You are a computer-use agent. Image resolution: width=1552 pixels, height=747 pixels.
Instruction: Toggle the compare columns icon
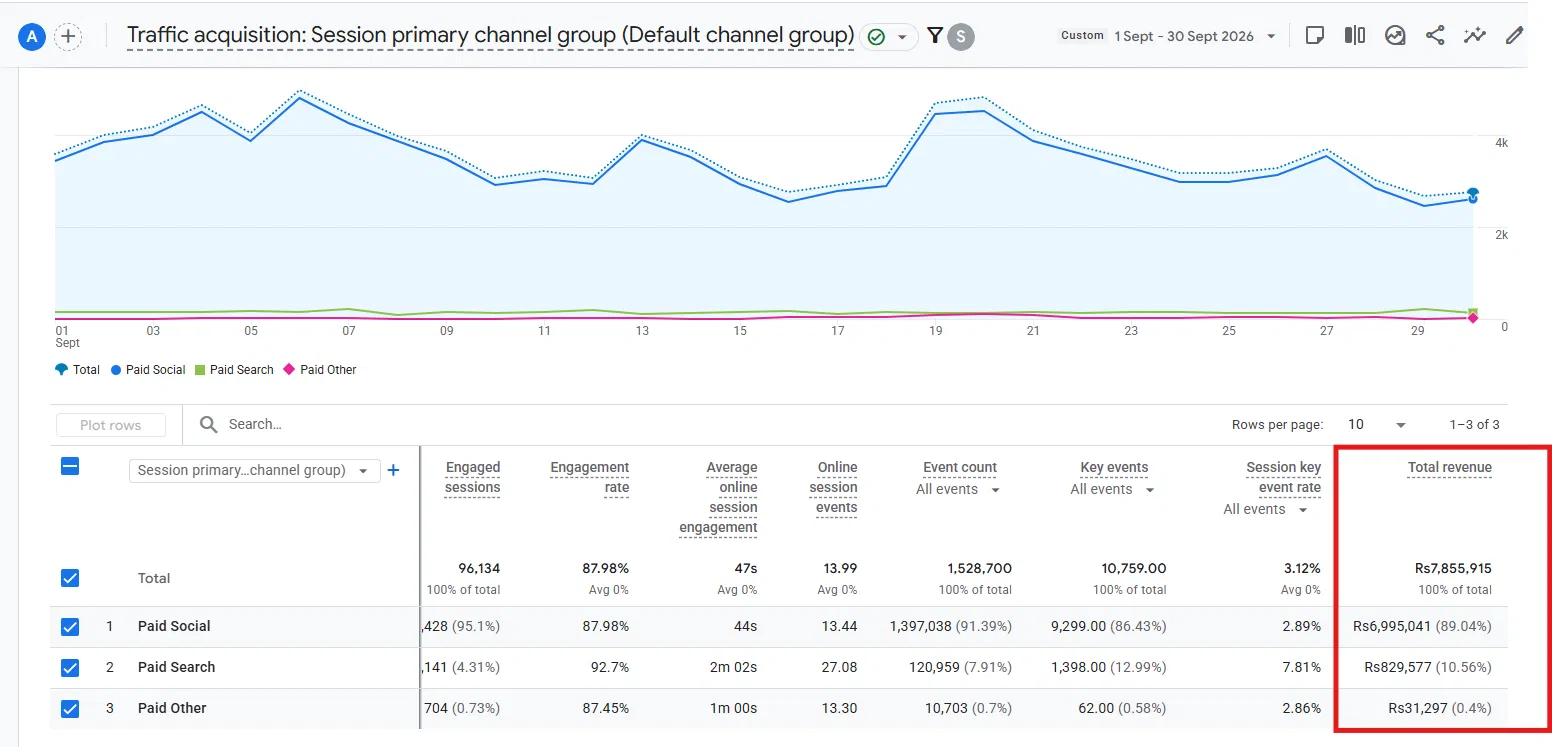pyautogui.click(x=1355, y=36)
